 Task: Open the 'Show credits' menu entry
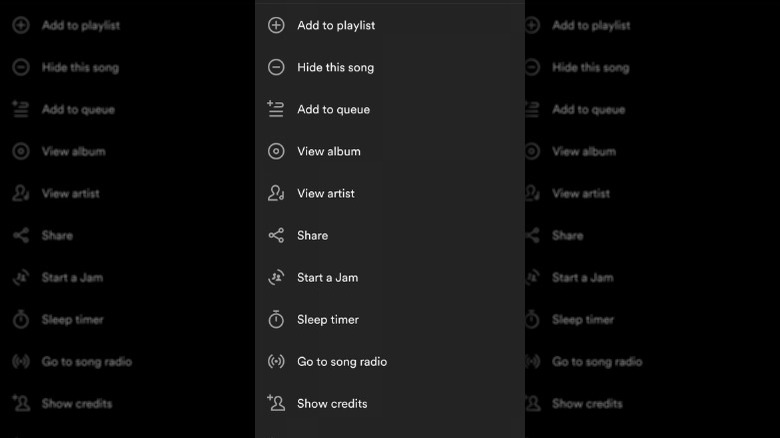(x=332, y=403)
